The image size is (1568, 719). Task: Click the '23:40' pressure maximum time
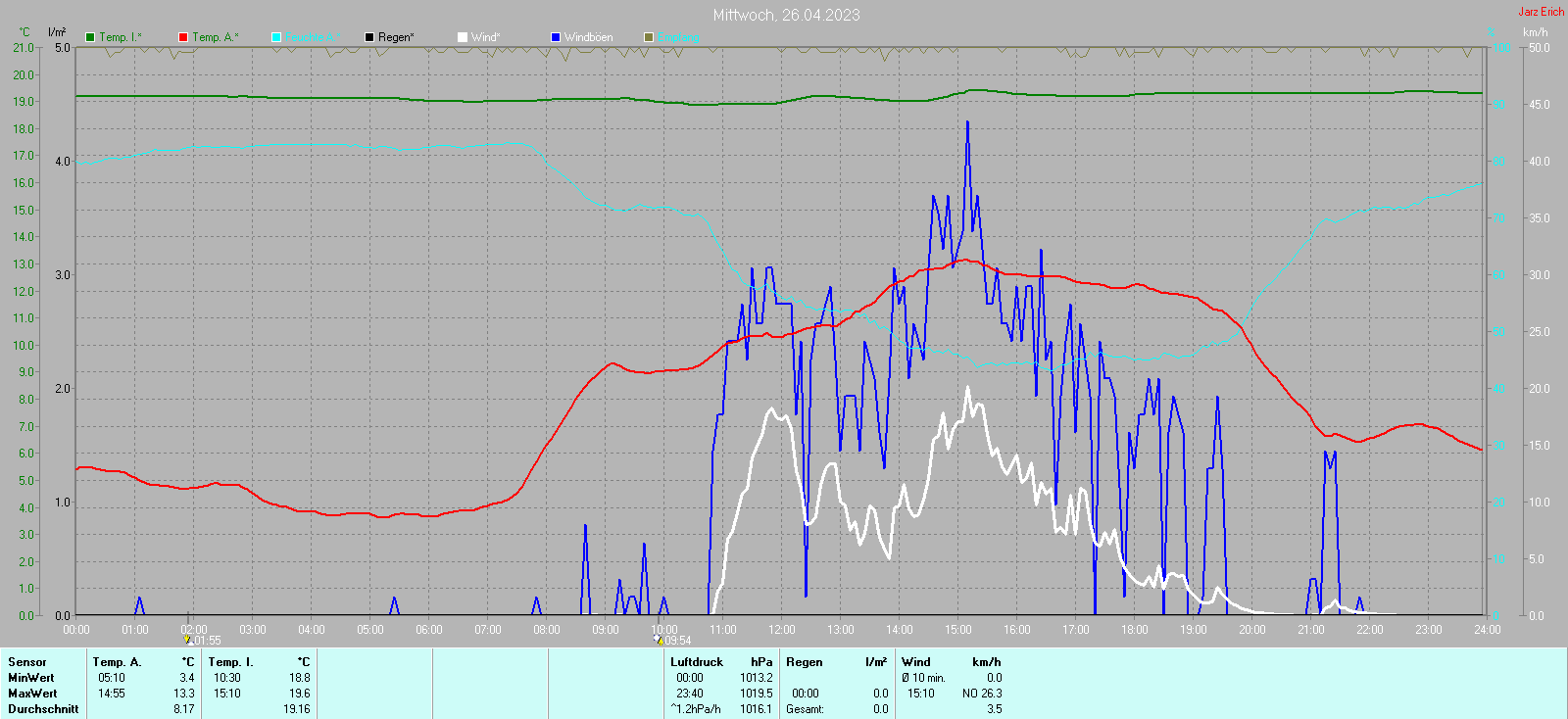[690, 694]
